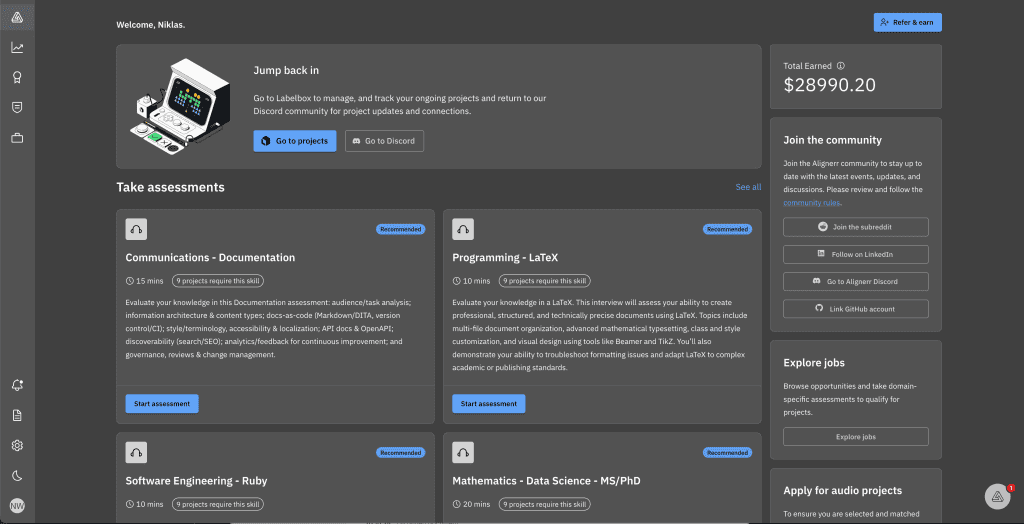This screenshot has width=1024, height=524.
Task: Click 'Join the community' heading
Action: coord(833,140)
